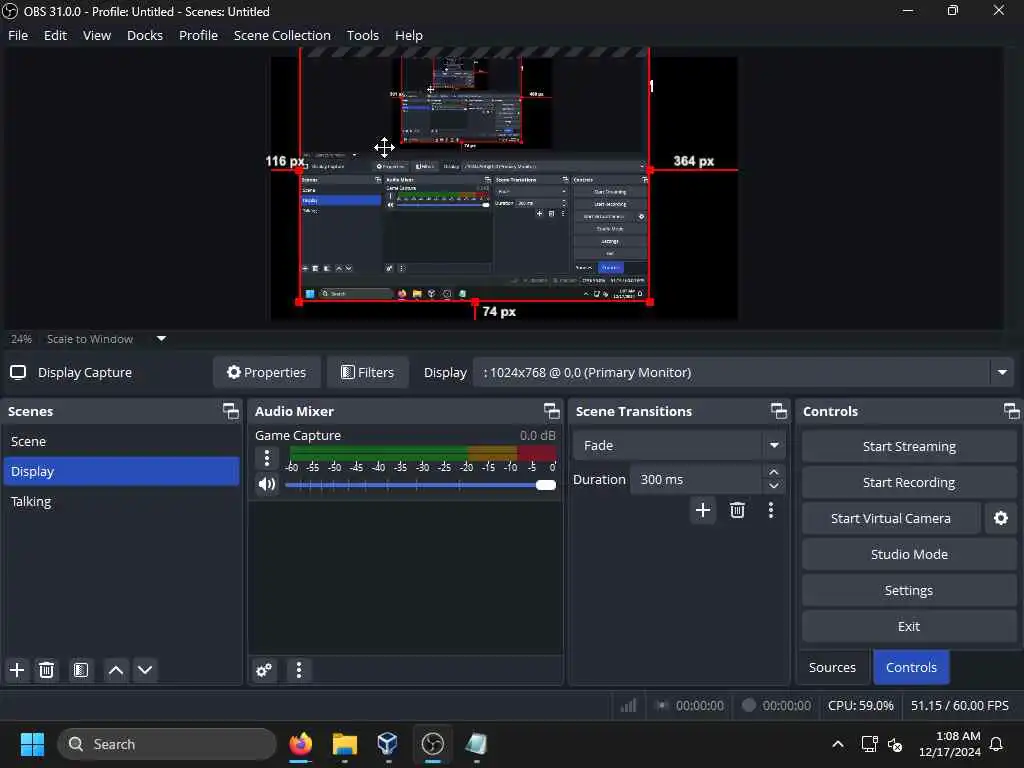Open the Scene Collection menu

(282, 35)
